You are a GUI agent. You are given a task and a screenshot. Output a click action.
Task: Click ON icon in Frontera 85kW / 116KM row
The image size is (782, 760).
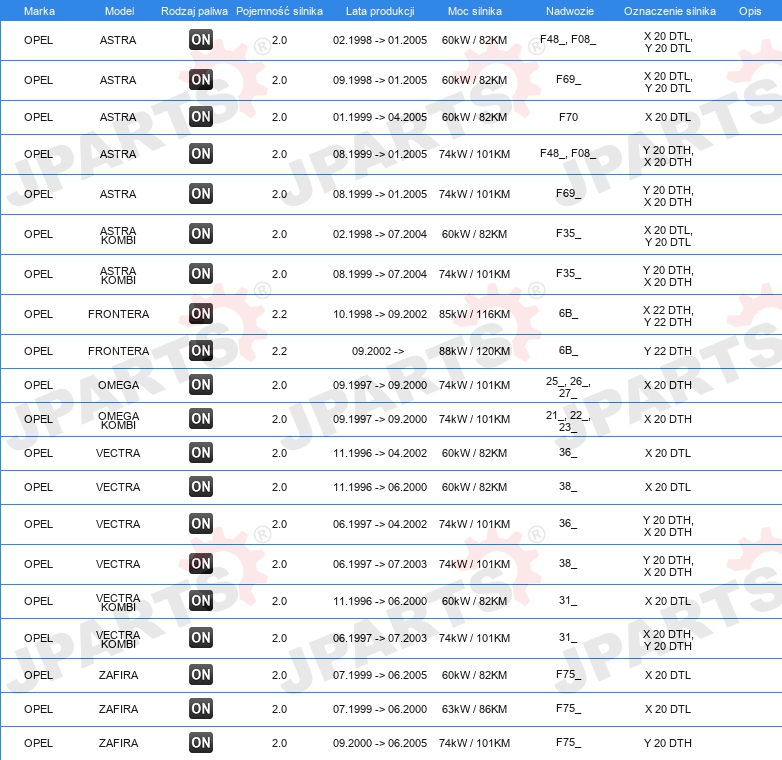click(x=201, y=314)
